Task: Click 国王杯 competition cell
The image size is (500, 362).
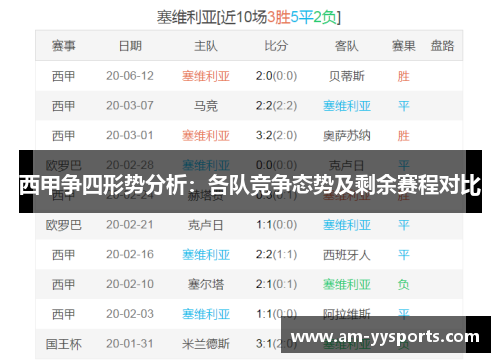Action: click(63, 344)
